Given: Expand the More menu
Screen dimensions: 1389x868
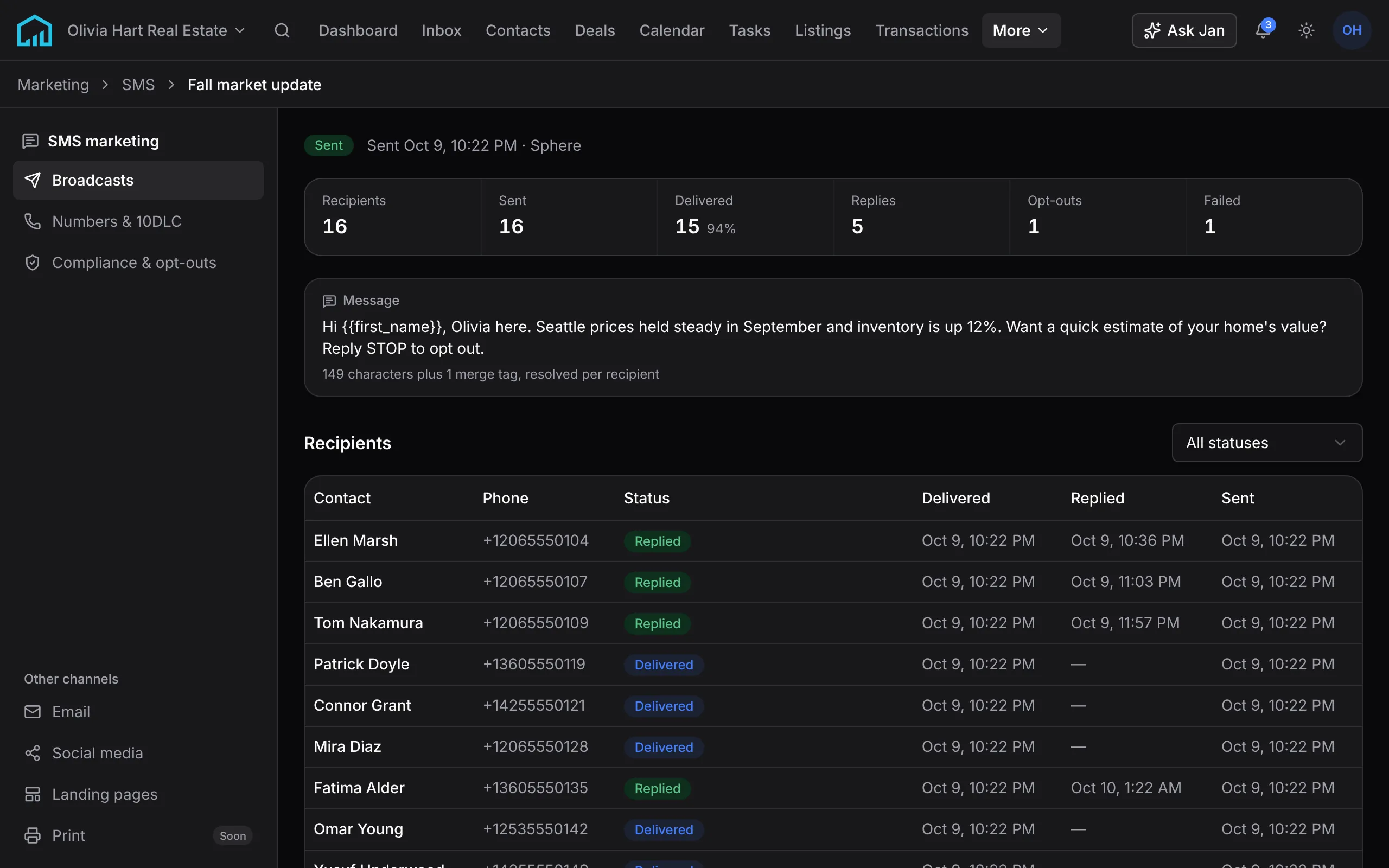Looking at the screenshot, I should 1021,30.
